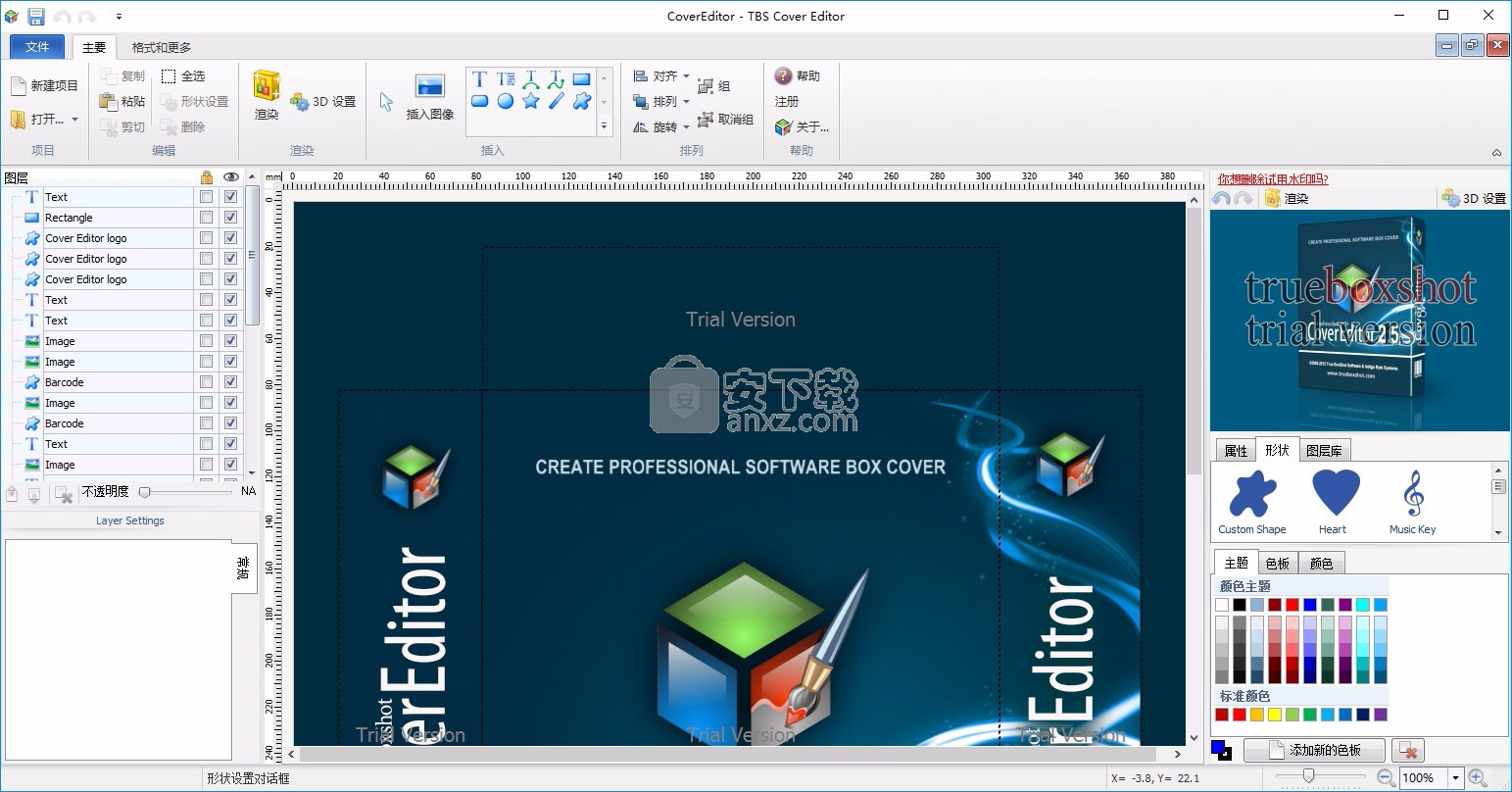This screenshot has width=1512, height=792.
Task: Switch to Color (颜色) tab
Action: pos(1321,563)
